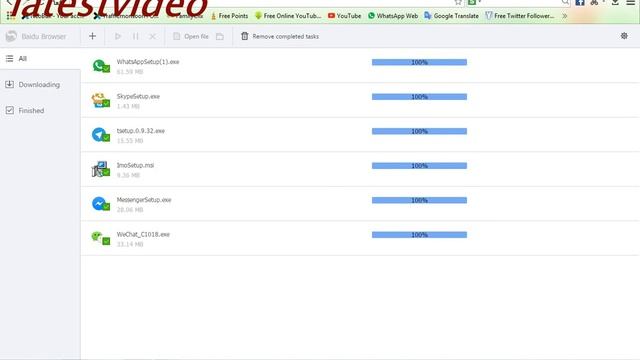
Task: Select WhatsAppSetup(1).exe file name
Action: [148, 62]
